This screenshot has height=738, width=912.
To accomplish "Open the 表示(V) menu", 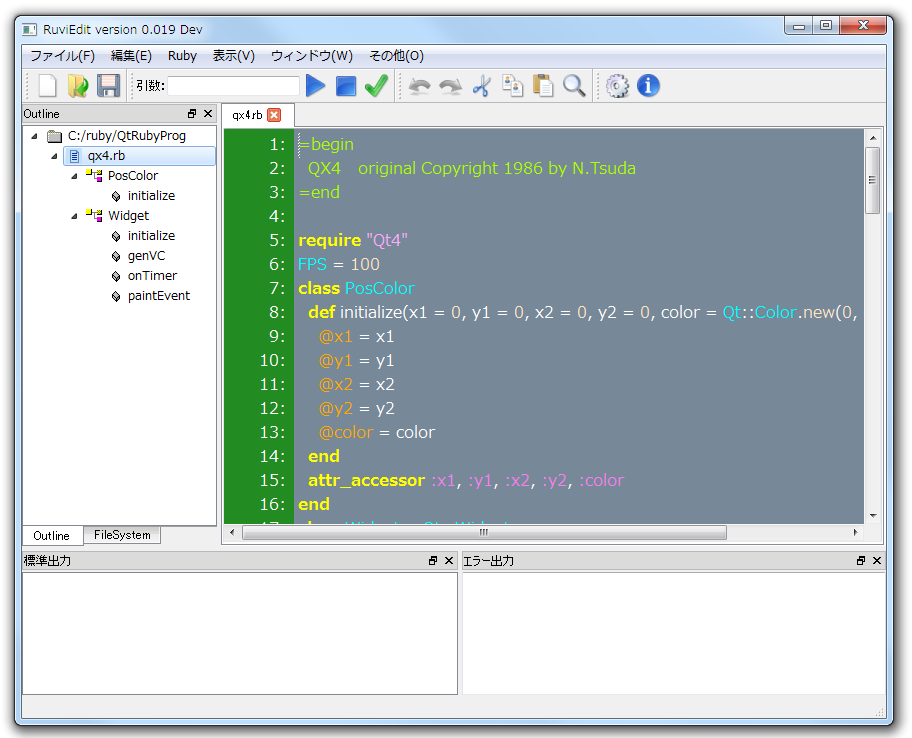I will coord(233,56).
